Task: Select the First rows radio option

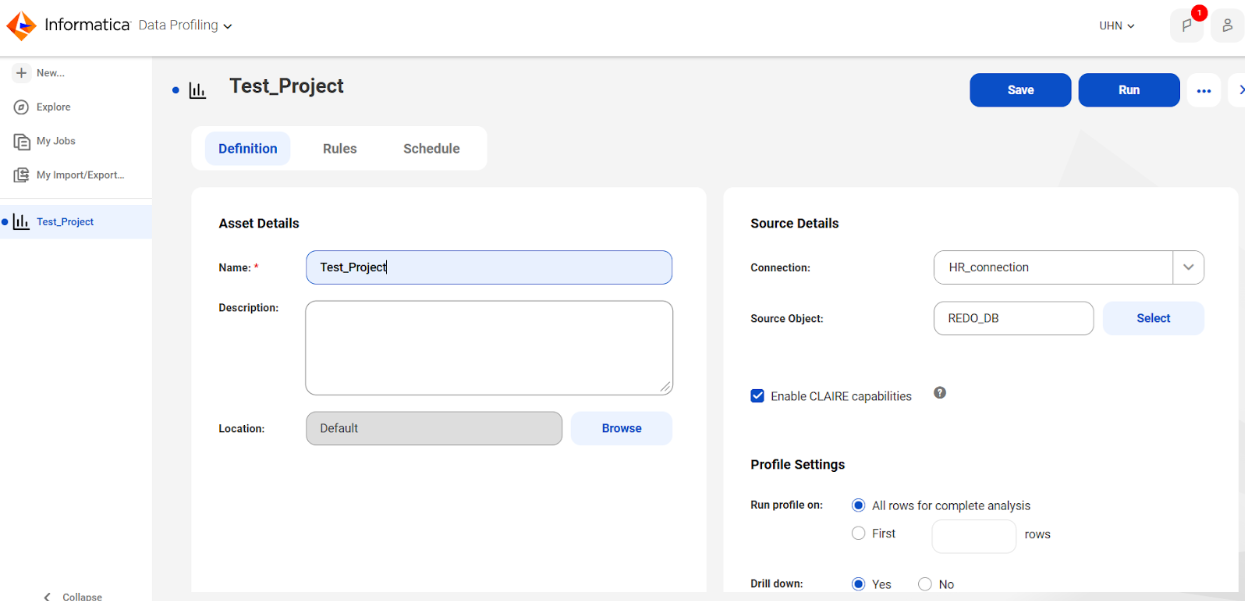Action: click(x=858, y=533)
